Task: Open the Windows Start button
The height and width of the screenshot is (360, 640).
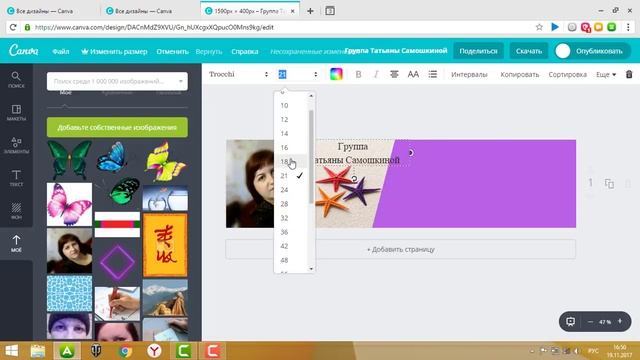Action: coord(11,351)
